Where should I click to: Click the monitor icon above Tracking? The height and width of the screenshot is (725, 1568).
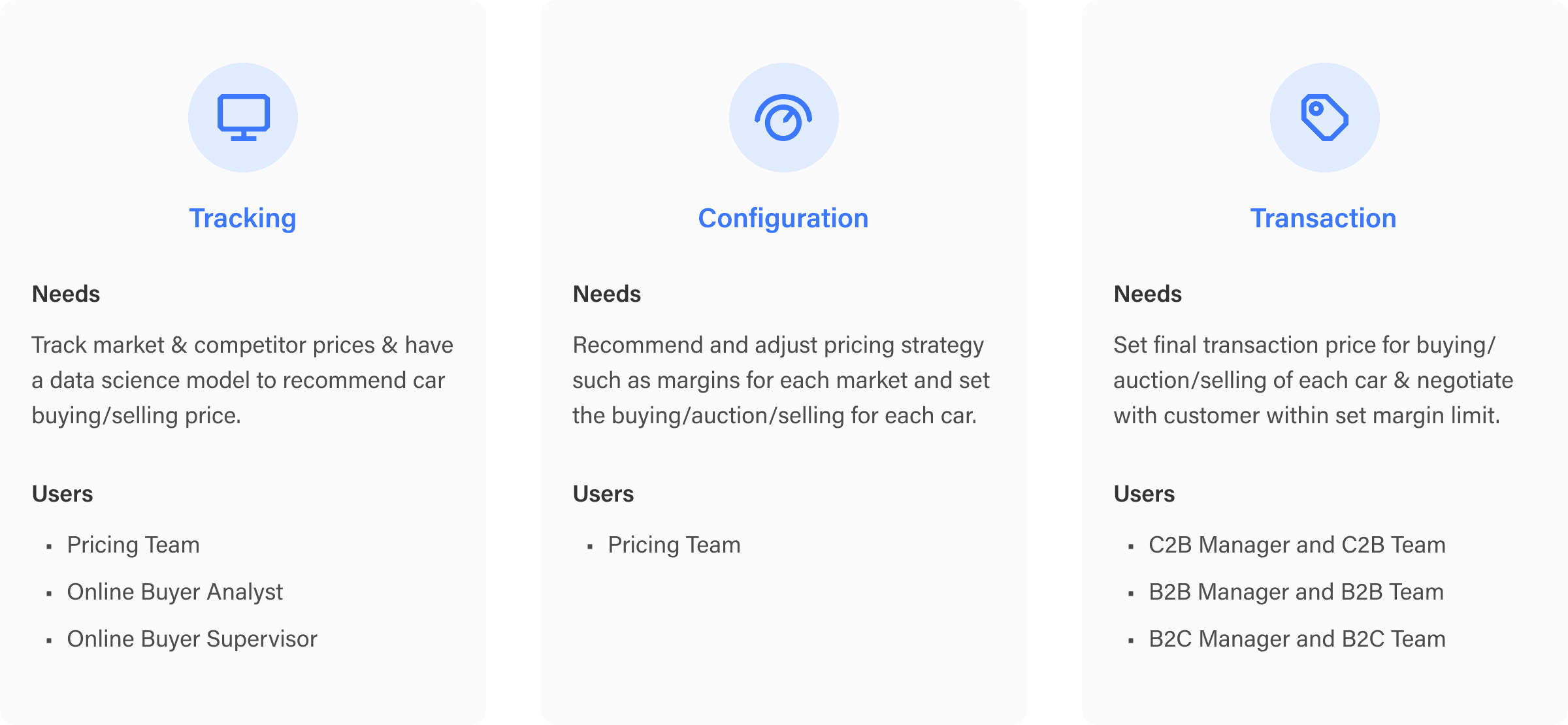pos(243,118)
